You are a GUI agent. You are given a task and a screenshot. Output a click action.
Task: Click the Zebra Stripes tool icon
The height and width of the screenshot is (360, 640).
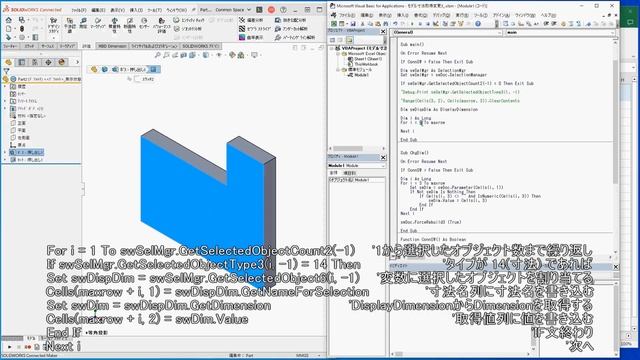[242, 29]
